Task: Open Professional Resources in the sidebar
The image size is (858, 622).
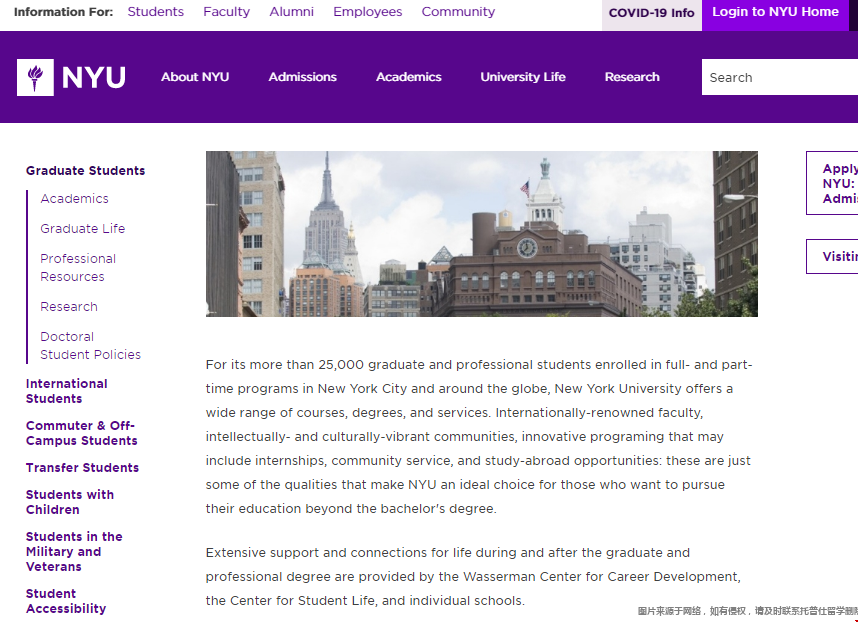Action: coord(78,268)
